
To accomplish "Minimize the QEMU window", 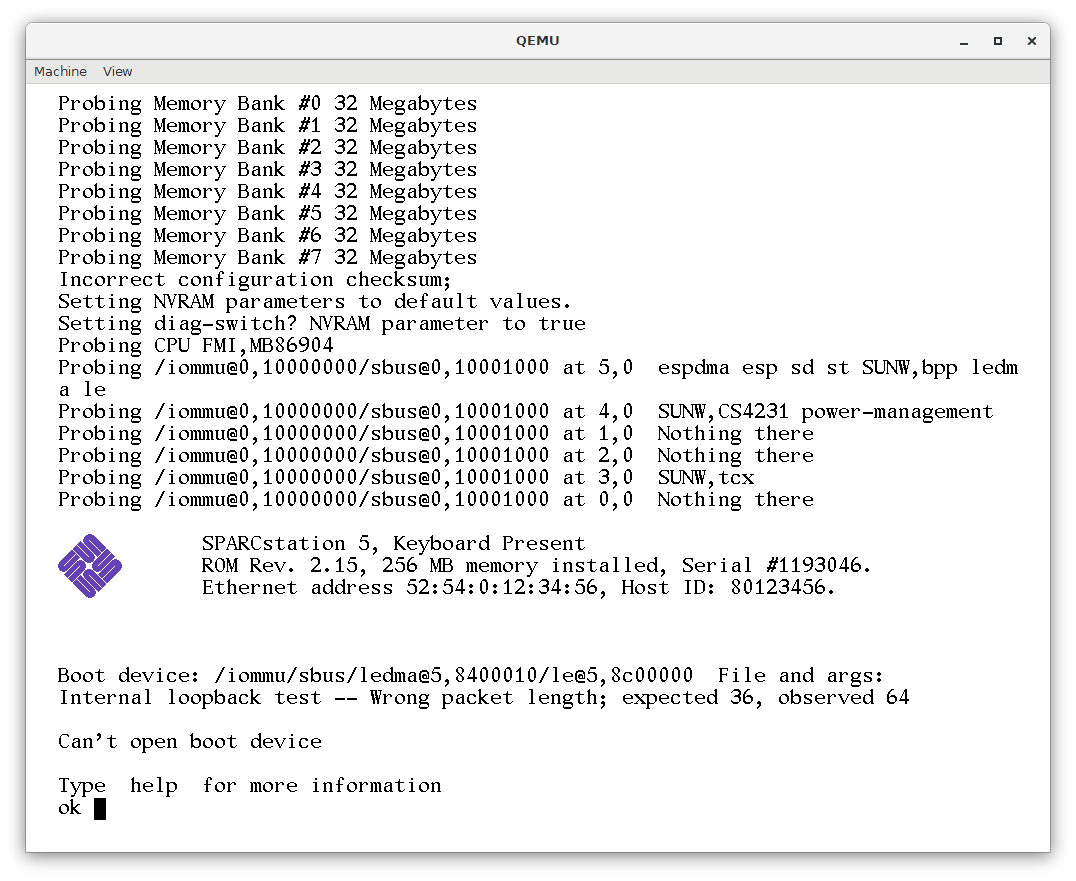I will pyautogui.click(x=966, y=41).
